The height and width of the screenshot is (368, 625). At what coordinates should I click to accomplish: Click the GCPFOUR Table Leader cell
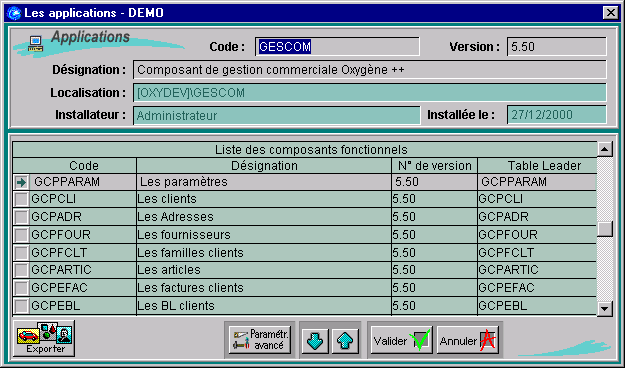click(x=537, y=234)
